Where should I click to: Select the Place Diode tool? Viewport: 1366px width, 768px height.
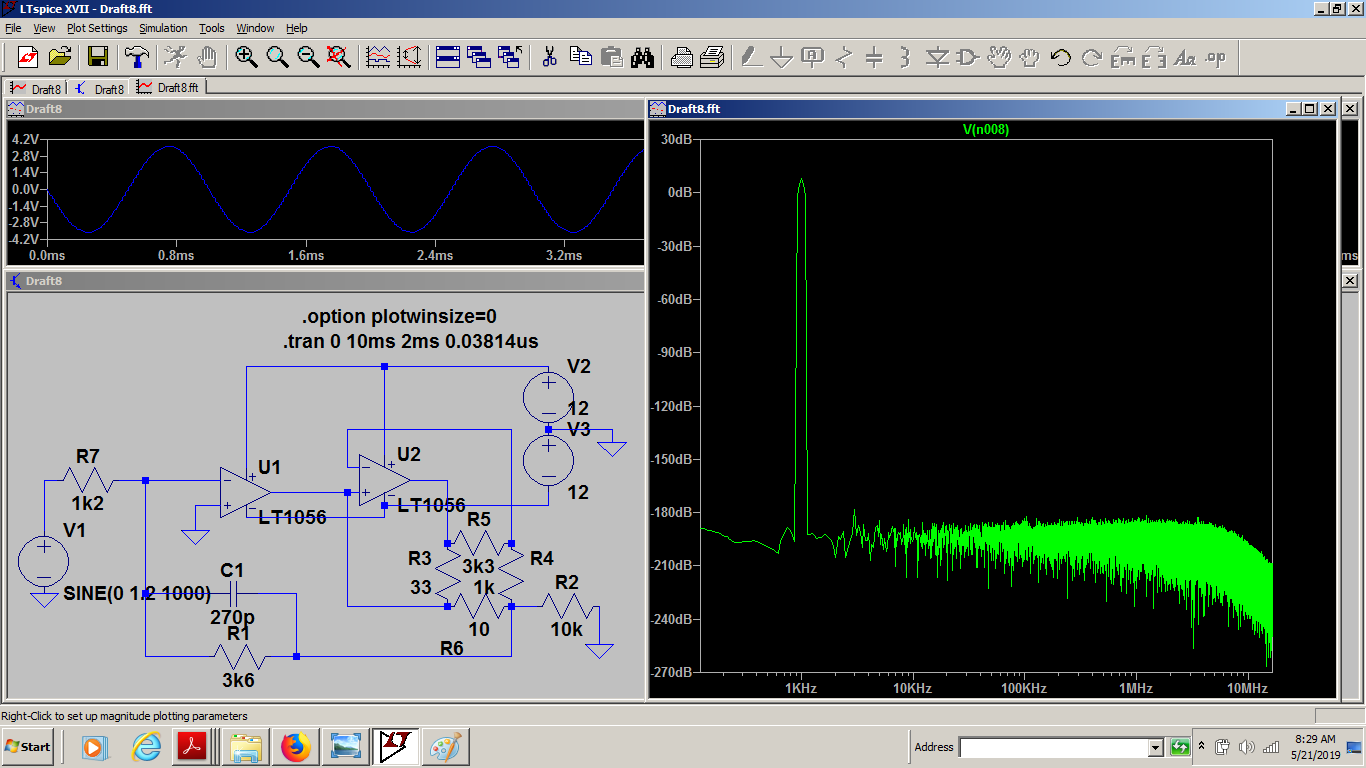click(937, 56)
